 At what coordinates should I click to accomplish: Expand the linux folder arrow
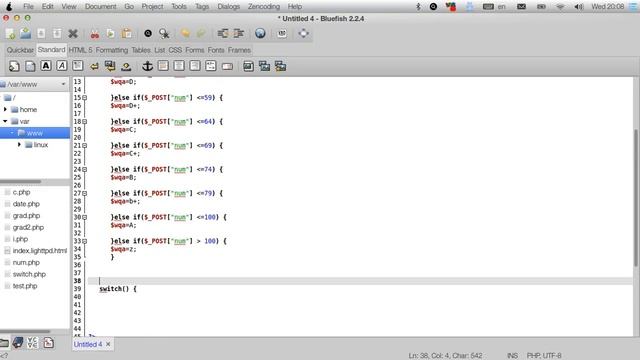click(19, 144)
